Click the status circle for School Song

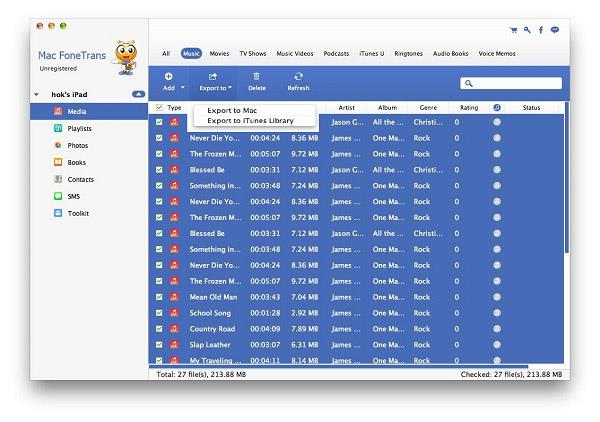click(x=497, y=313)
